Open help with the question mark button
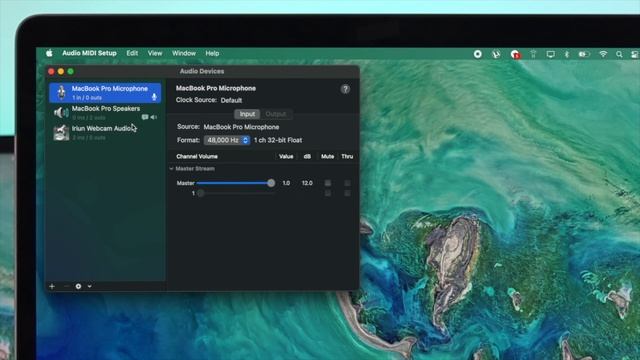Screen dimensions: 640x360 [x=345, y=89]
